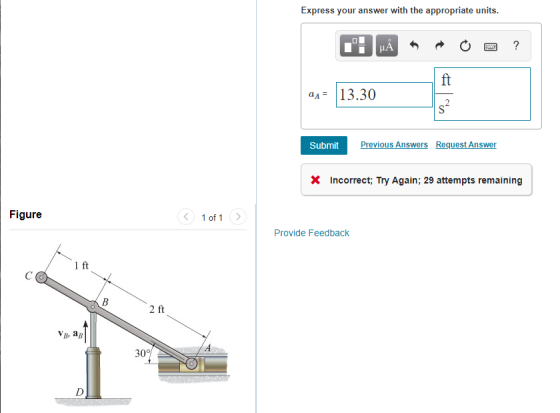Click the red X incorrect icon
The image size is (560, 413).
[x=315, y=180]
